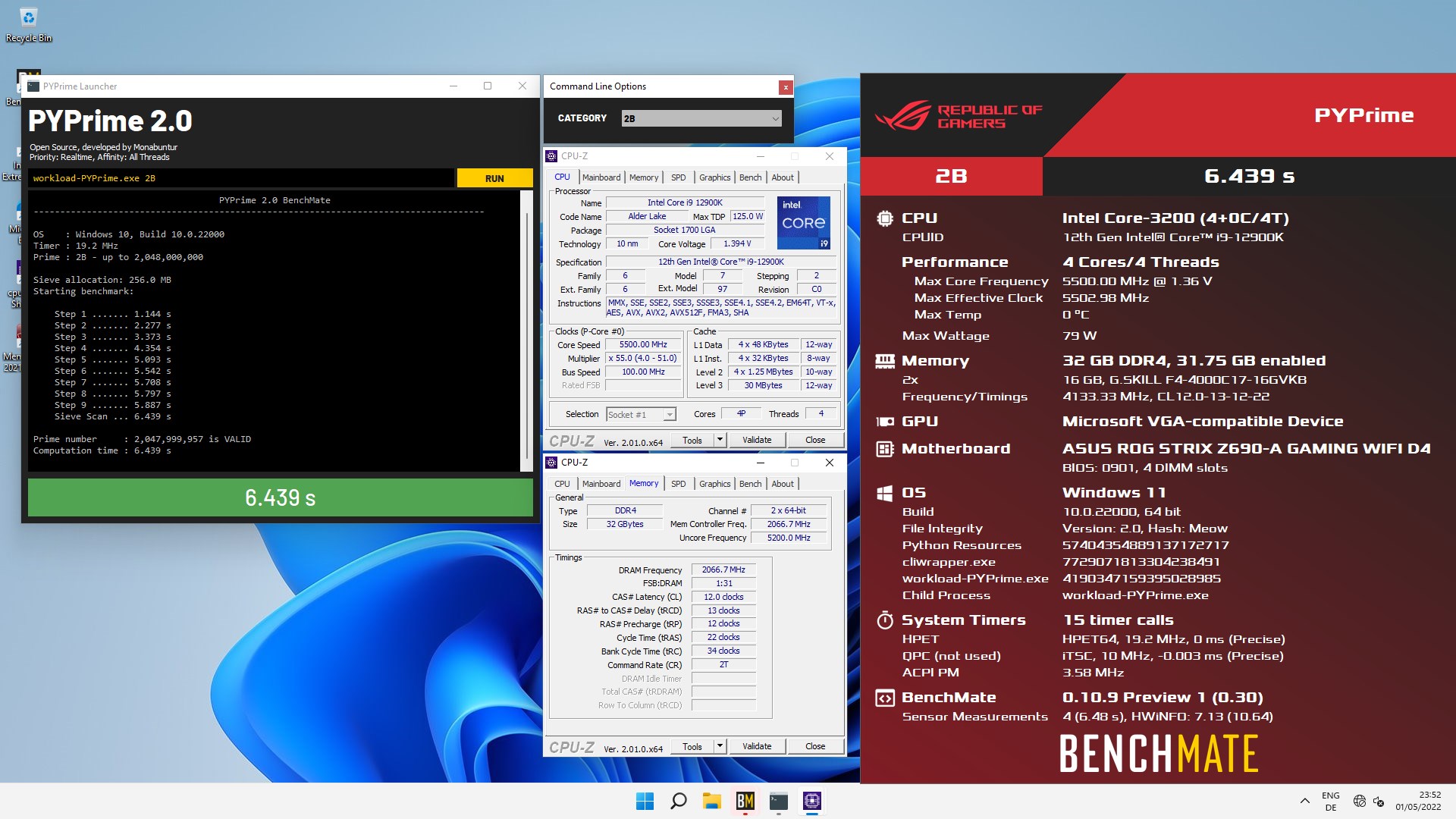Click the volume tray icon
The height and width of the screenshot is (819, 1456).
click(x=1379, y=801)
